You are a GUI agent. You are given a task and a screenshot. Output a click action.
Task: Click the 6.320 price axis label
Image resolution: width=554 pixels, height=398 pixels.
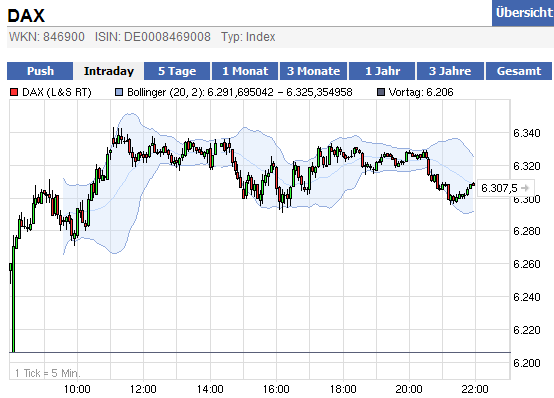click(527, 166)
